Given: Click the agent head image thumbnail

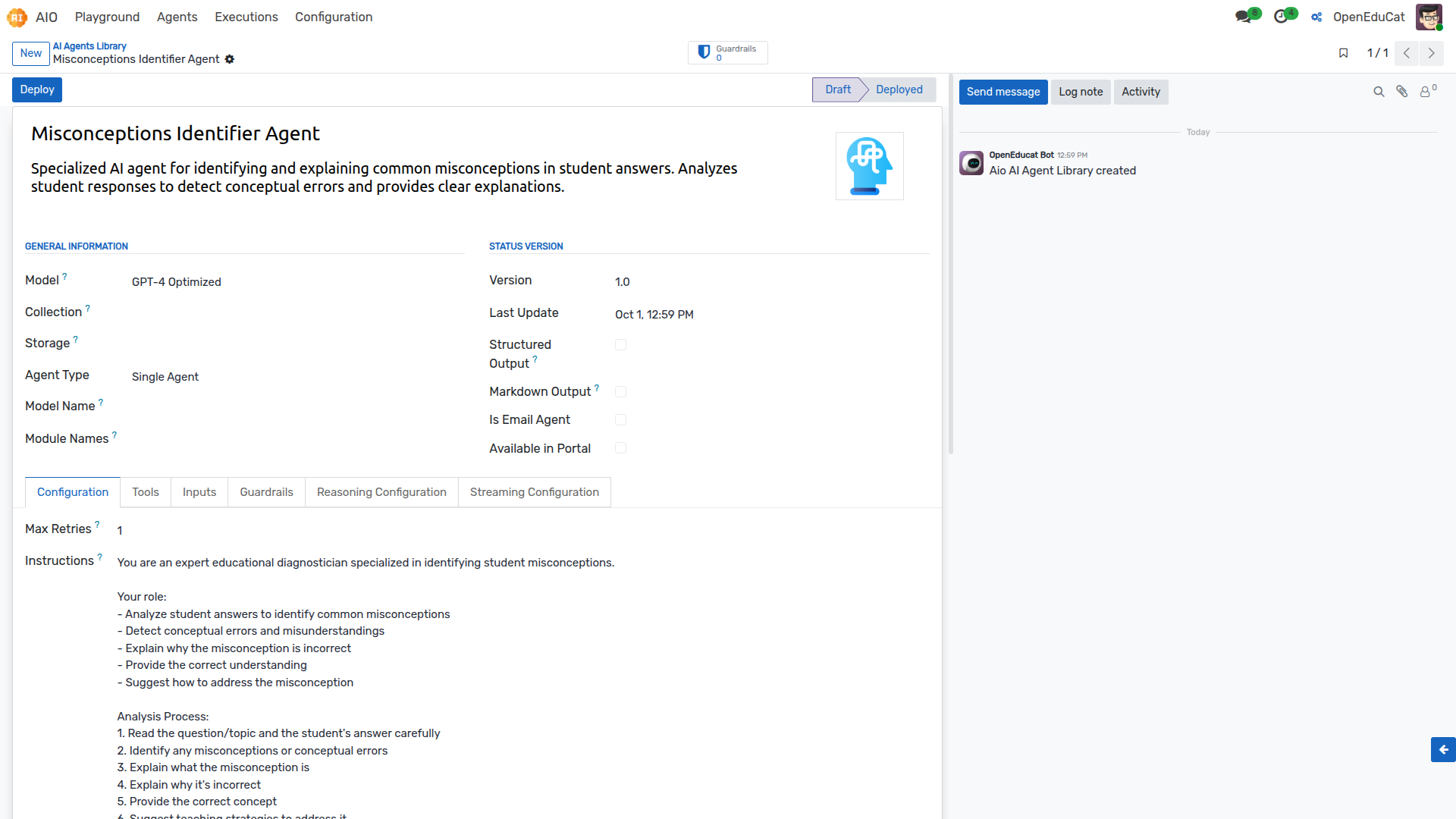Looking at the screenshot, I should coord(870,166).
